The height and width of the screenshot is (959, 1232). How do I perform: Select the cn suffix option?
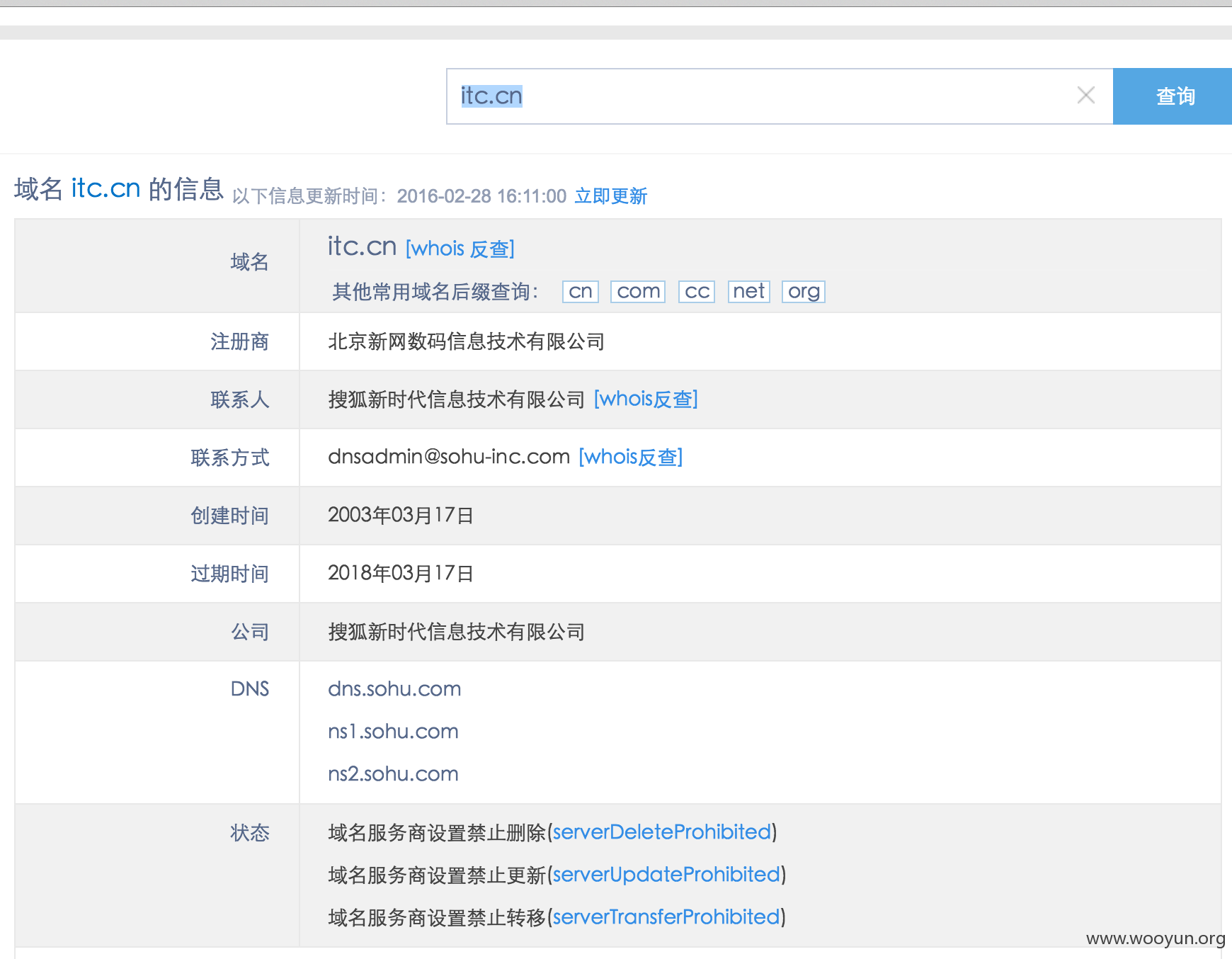click(581, 291)
